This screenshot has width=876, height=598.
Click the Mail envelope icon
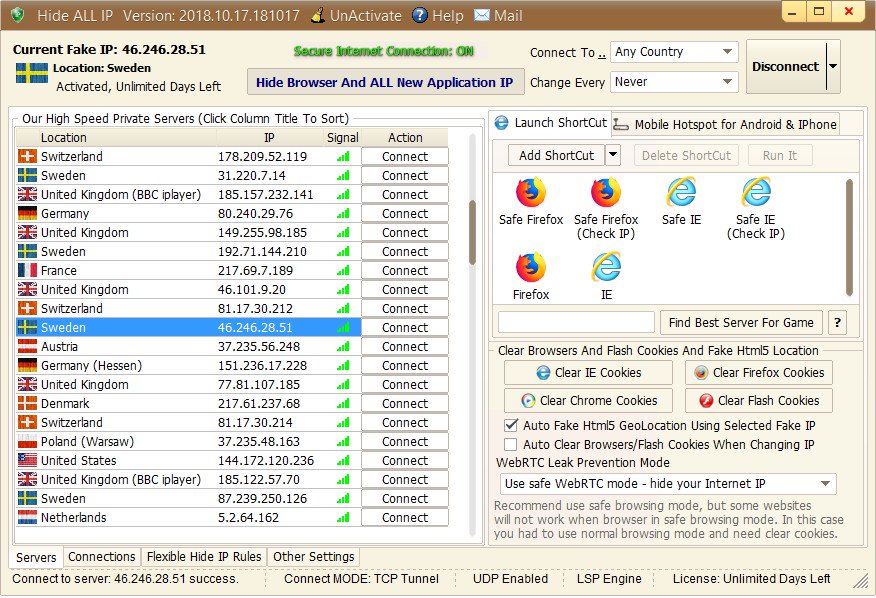482,15
